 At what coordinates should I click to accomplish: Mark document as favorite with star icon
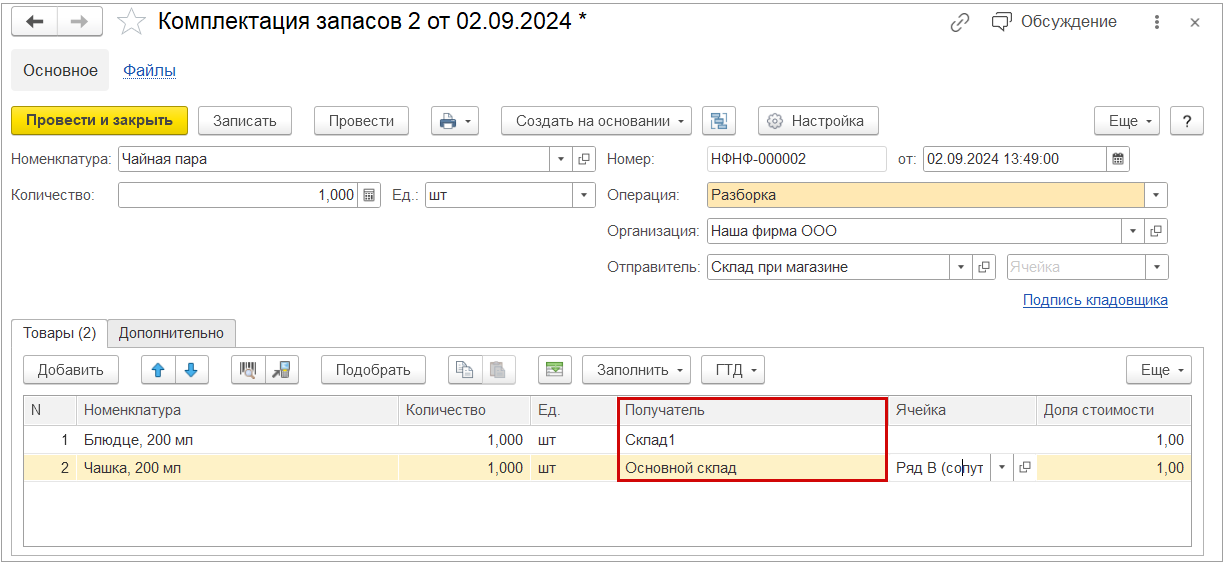(132, 22)
